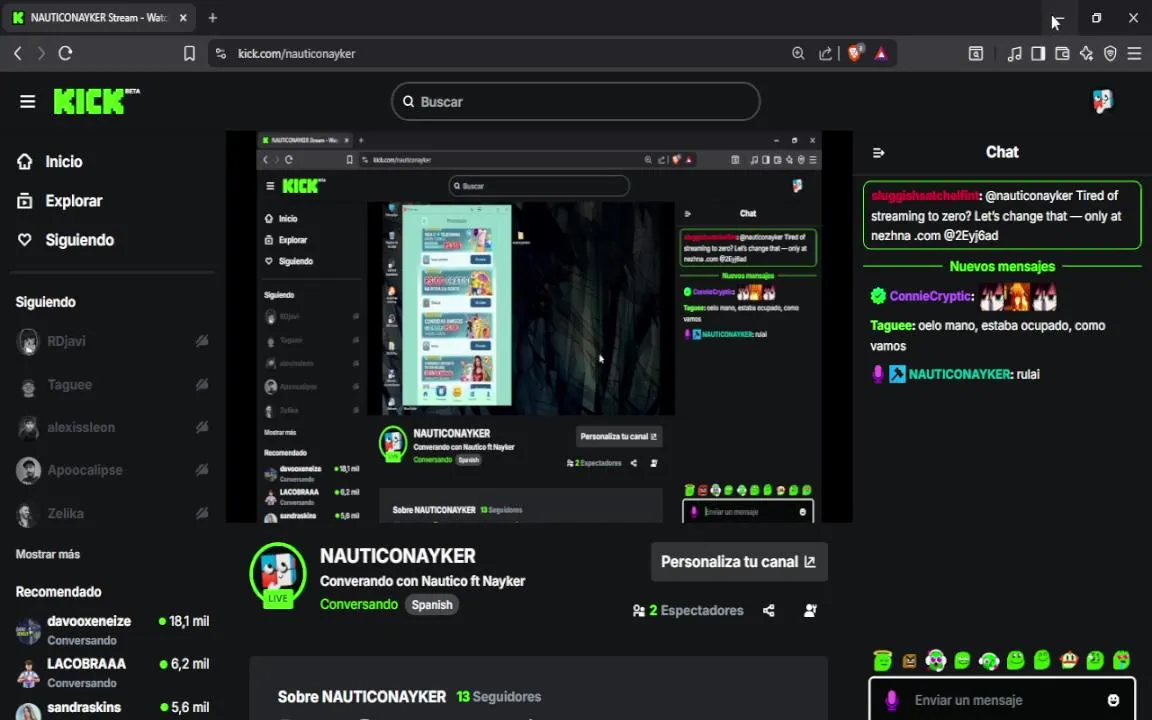The height and width of the screenshot is (720, 1152).
Task: Click the Kick logo
Action: tap(96, 101)
